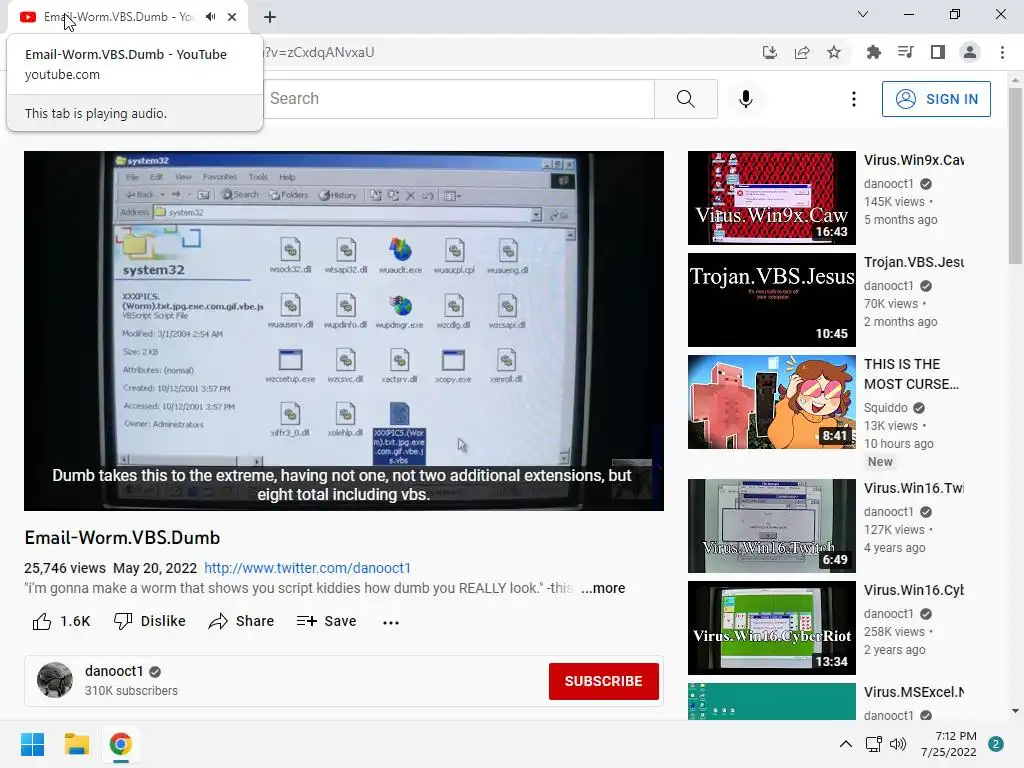Click the red SUBSCRIBE button
The height and width of the screenshot is (768, 1024).
603,681
